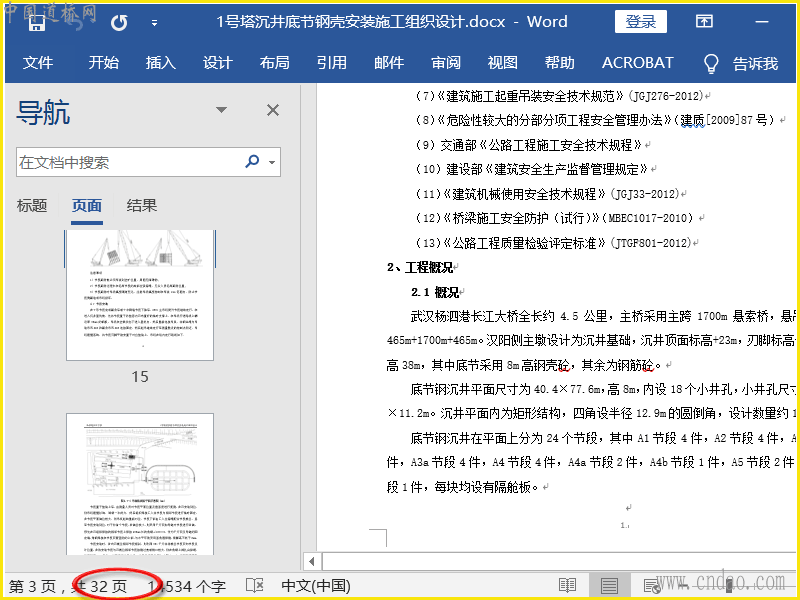This screenshot has width=800, height=600.
Task: Switch to Print Layout view icon
Action: point(609,585)
